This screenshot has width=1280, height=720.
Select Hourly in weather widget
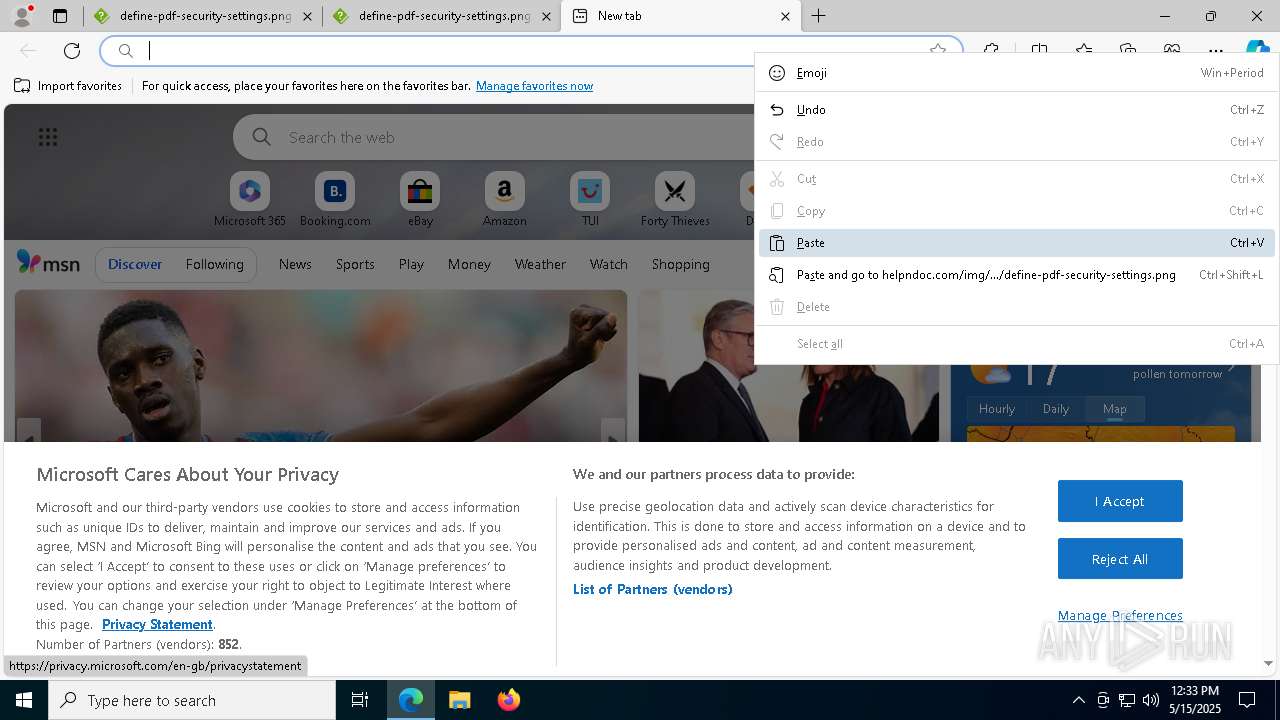997,409
